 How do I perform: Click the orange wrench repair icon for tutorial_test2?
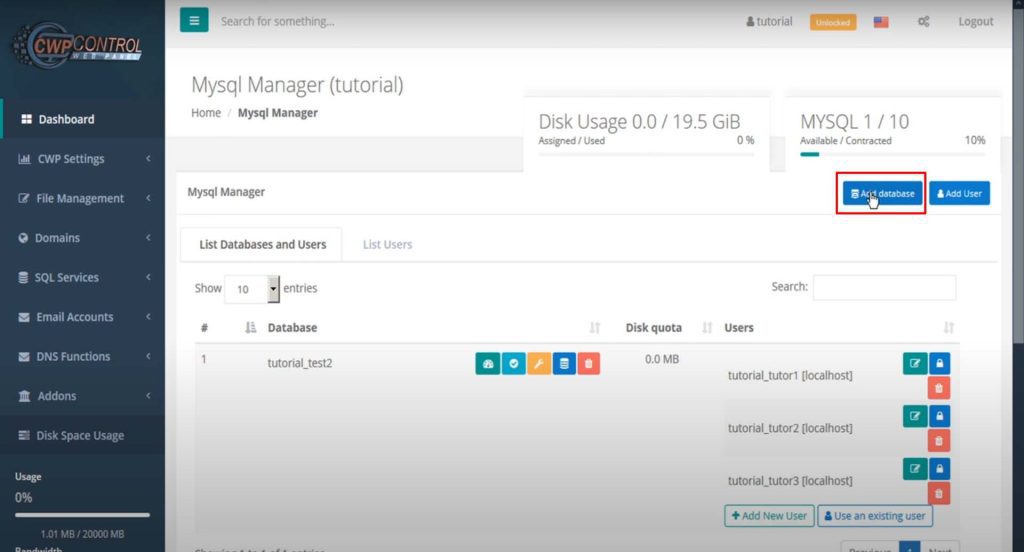click(538, 364)
